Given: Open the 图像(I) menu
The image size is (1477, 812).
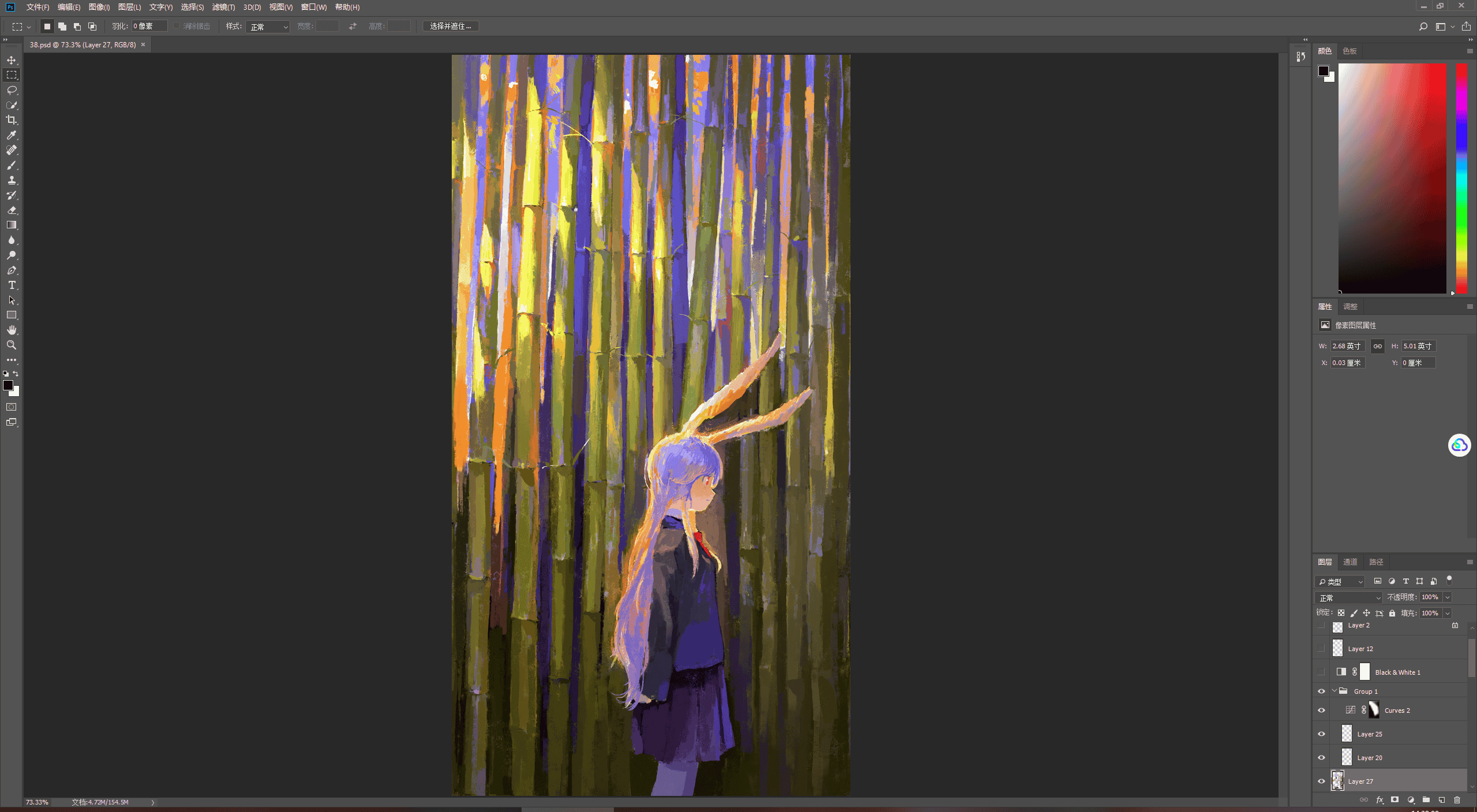Looking at the screenshot, I should click(x=99, y=7).
